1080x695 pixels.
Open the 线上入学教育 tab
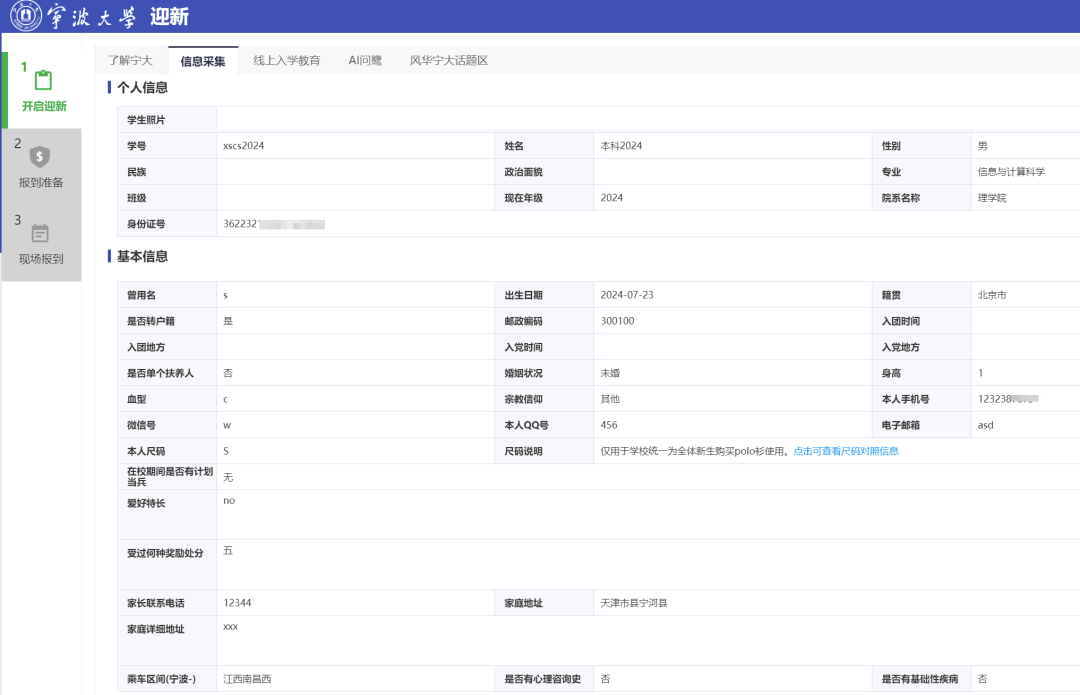tap(287, 61)
